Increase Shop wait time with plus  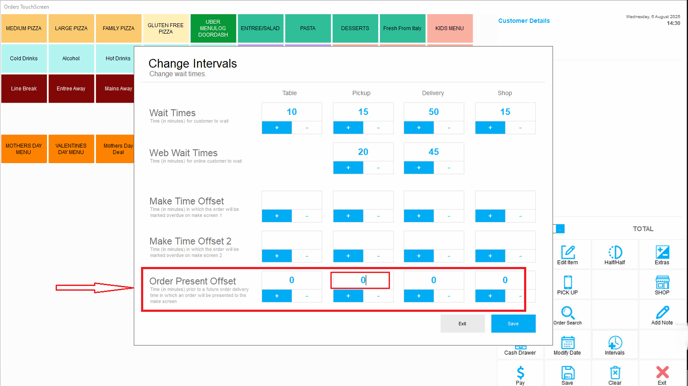coord(490,128)
